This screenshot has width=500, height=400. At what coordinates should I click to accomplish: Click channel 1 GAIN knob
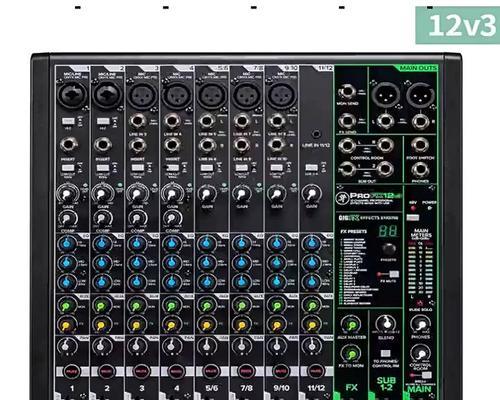point(68,194)
